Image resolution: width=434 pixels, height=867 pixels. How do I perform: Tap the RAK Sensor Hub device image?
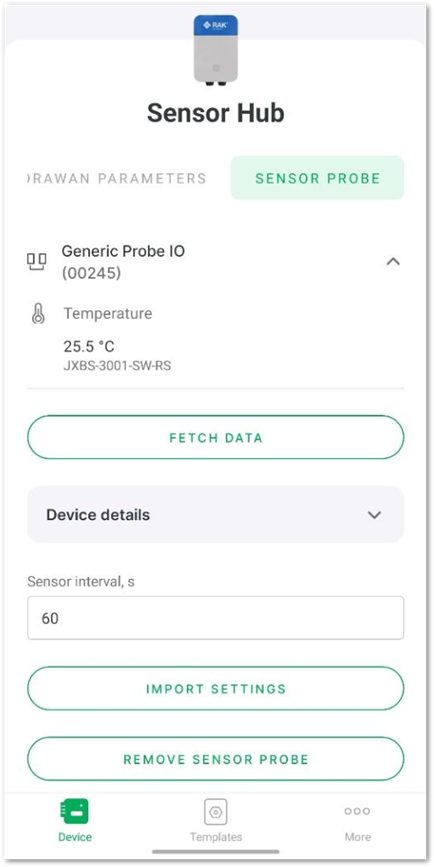pos(216,50)
